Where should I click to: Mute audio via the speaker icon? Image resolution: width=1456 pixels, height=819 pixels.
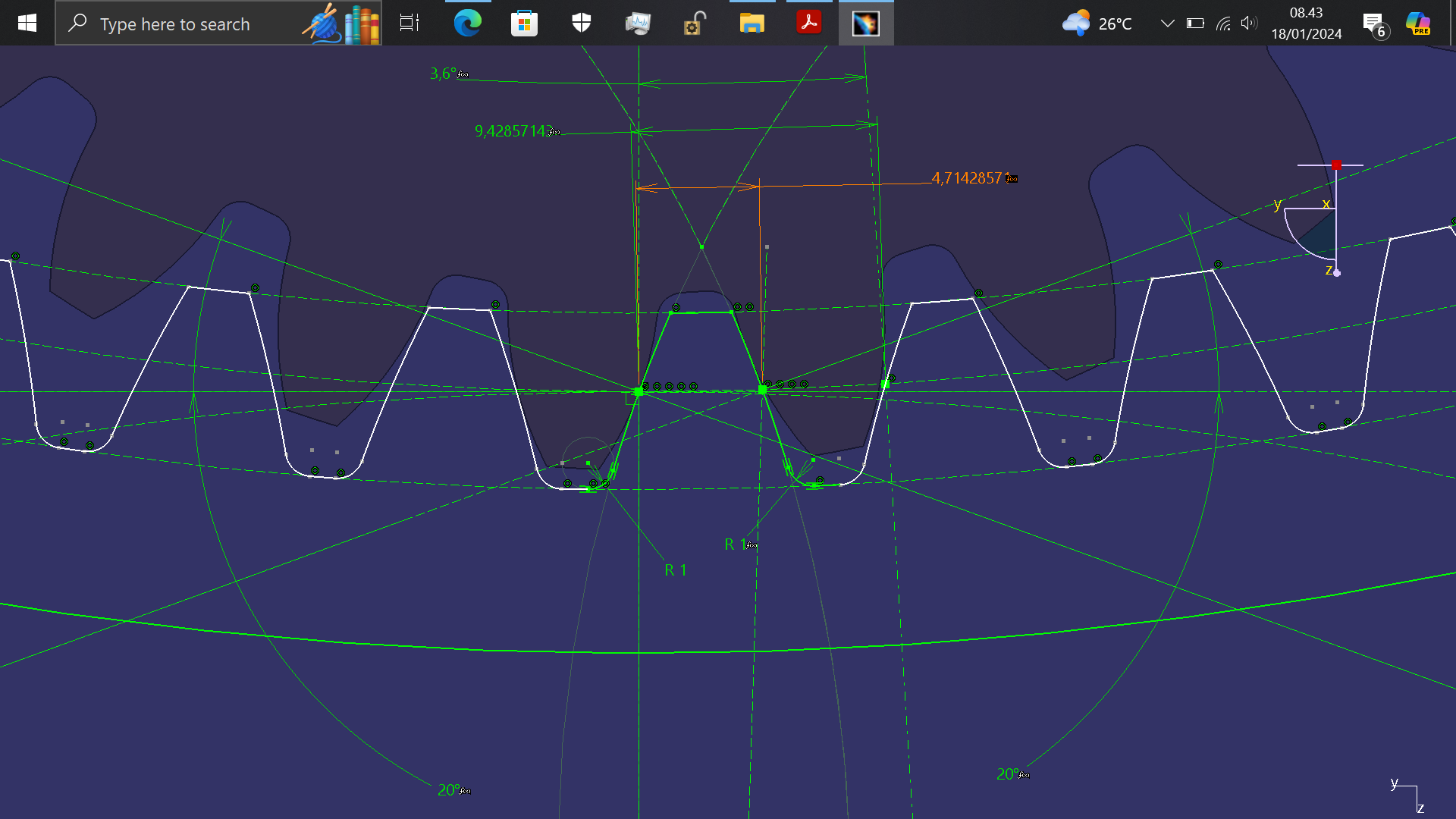(1248, 23)
